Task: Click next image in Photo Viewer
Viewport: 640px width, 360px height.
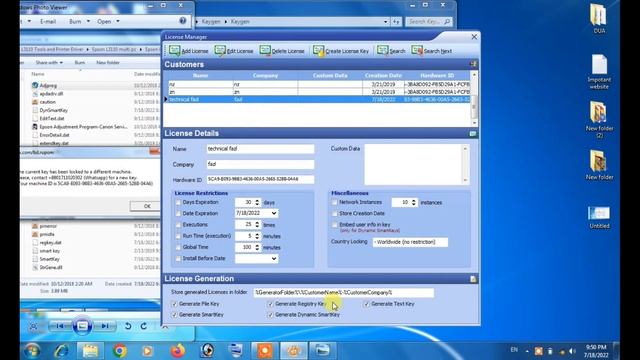Action: (x=104, y=326)
